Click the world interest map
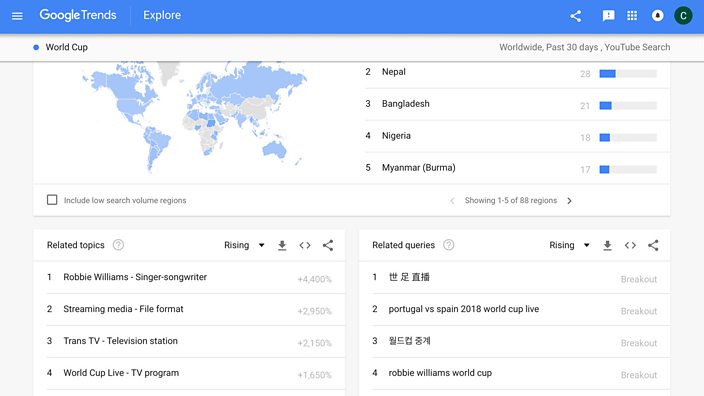This screenshot has height=396, width=704. 194,117
